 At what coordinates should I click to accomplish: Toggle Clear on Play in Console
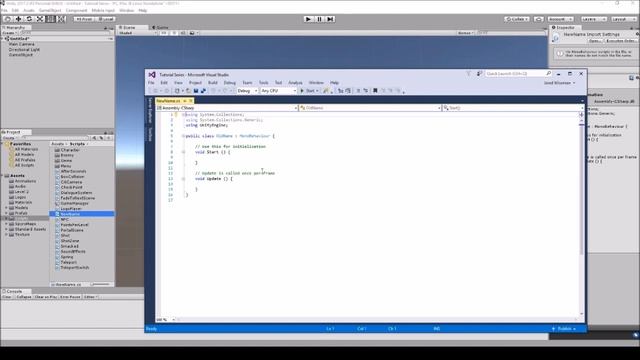coord(46,297)
